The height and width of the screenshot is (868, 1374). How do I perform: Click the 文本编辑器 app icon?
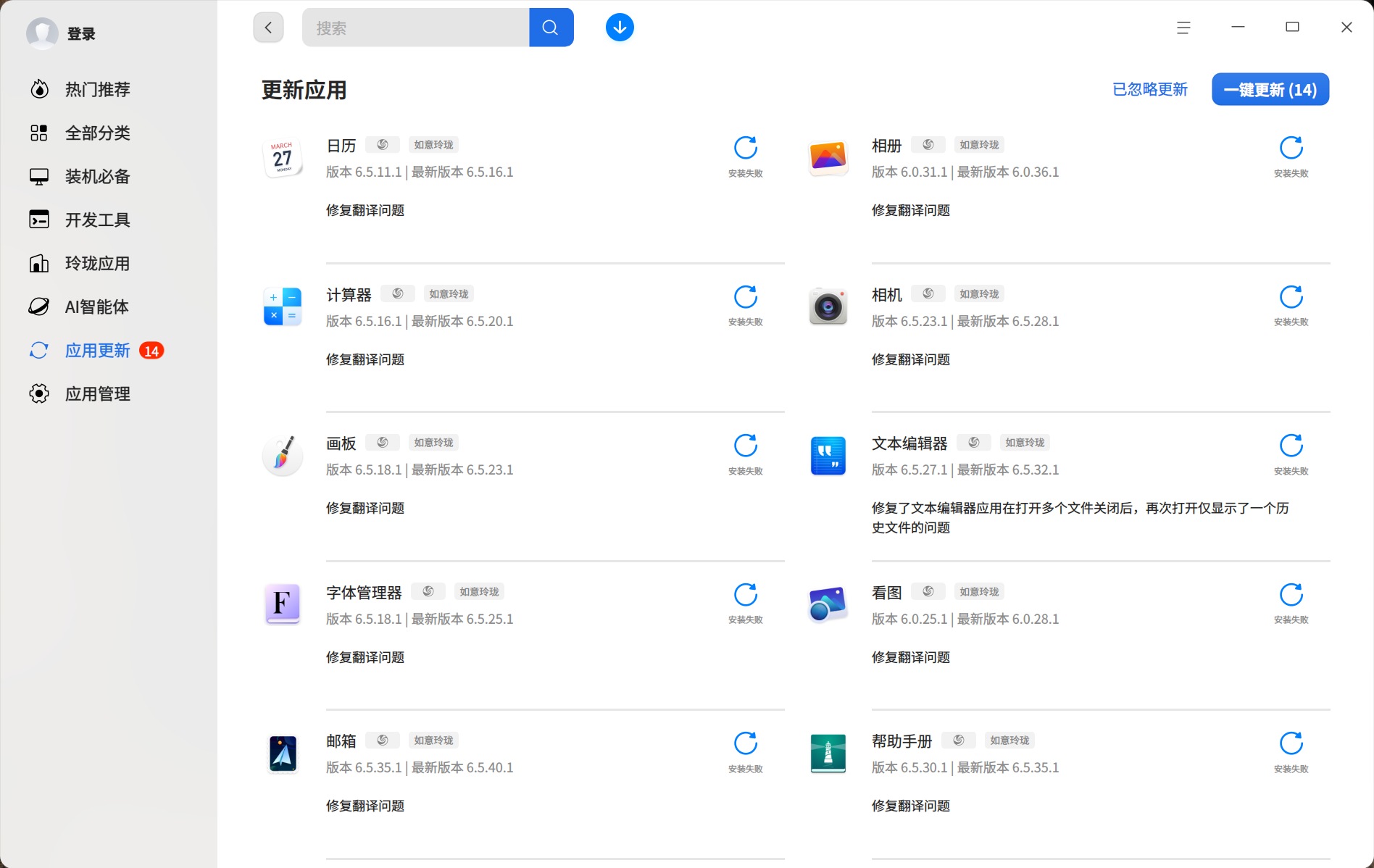click(828, 456)
